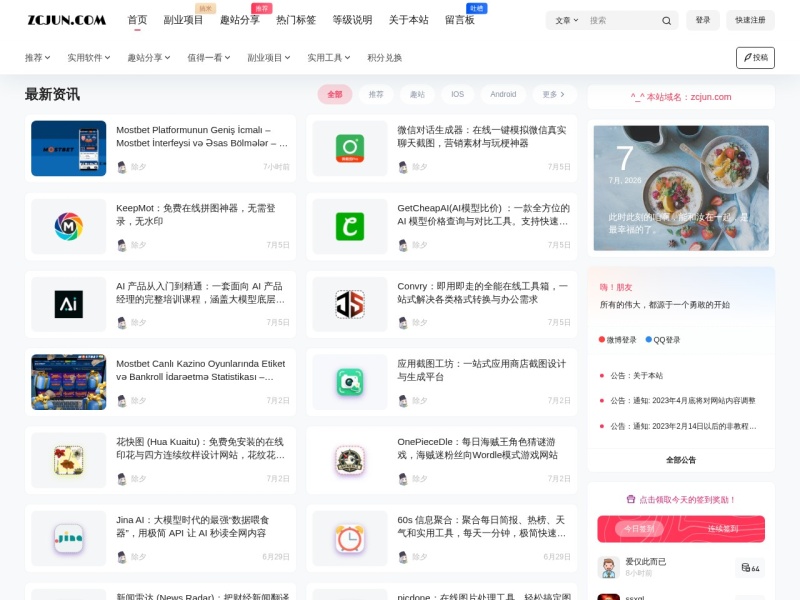Image resolution: width=800 pixels, height=600 pixels.
Task: Click the green GetCheapAI icon
Action: click(x=350, y=227)
